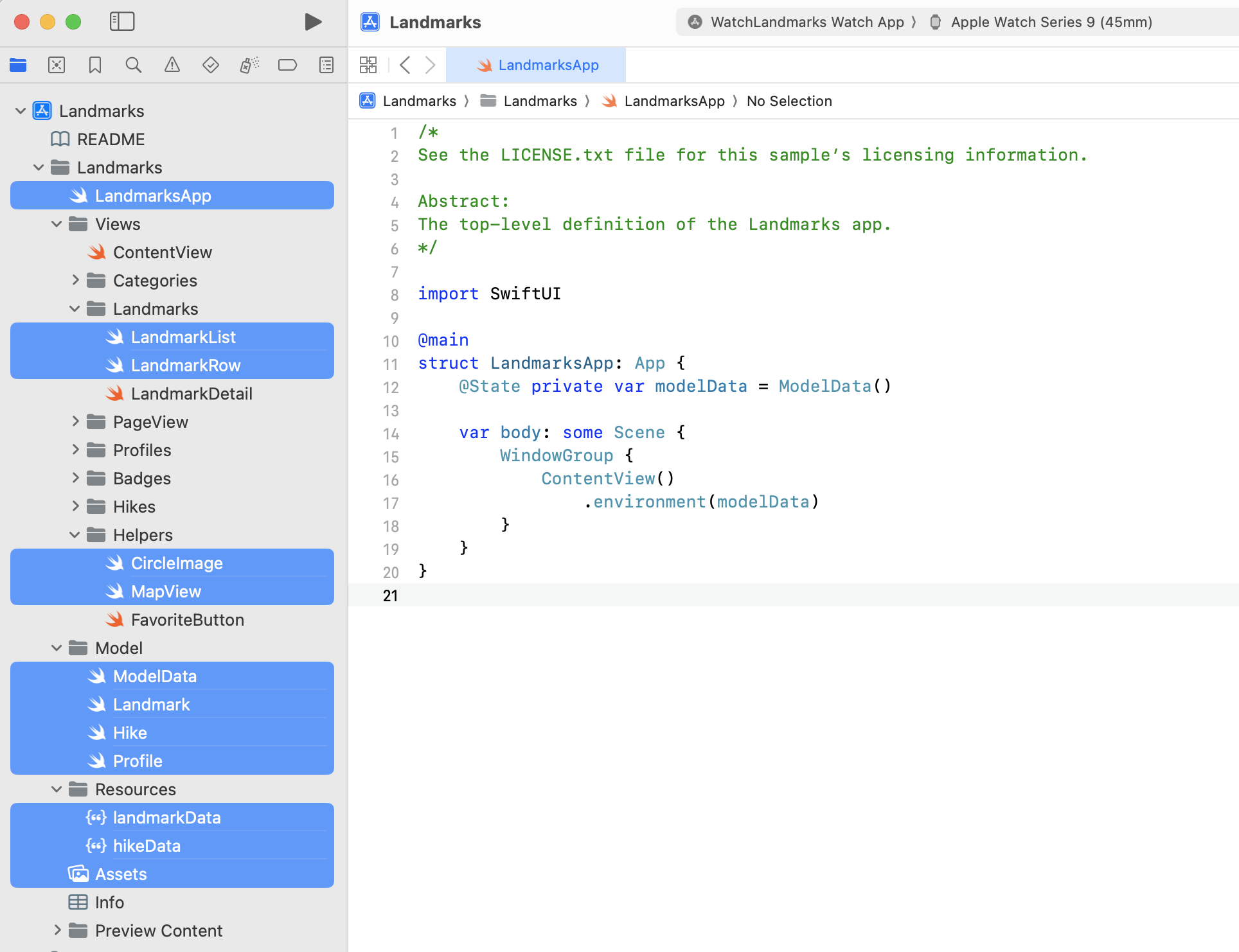Toggle the navigator sidebar visibility
The width and height of the screenshot is (1239, 952).
122,22
